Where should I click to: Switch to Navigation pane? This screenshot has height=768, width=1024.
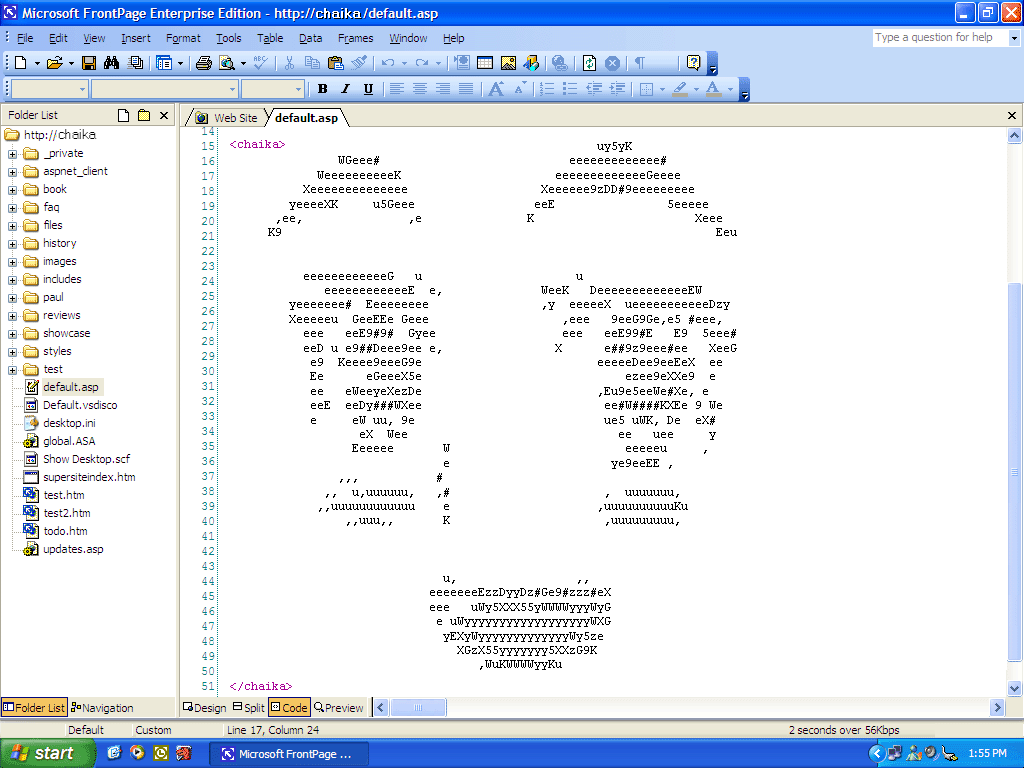pos(102,707)
